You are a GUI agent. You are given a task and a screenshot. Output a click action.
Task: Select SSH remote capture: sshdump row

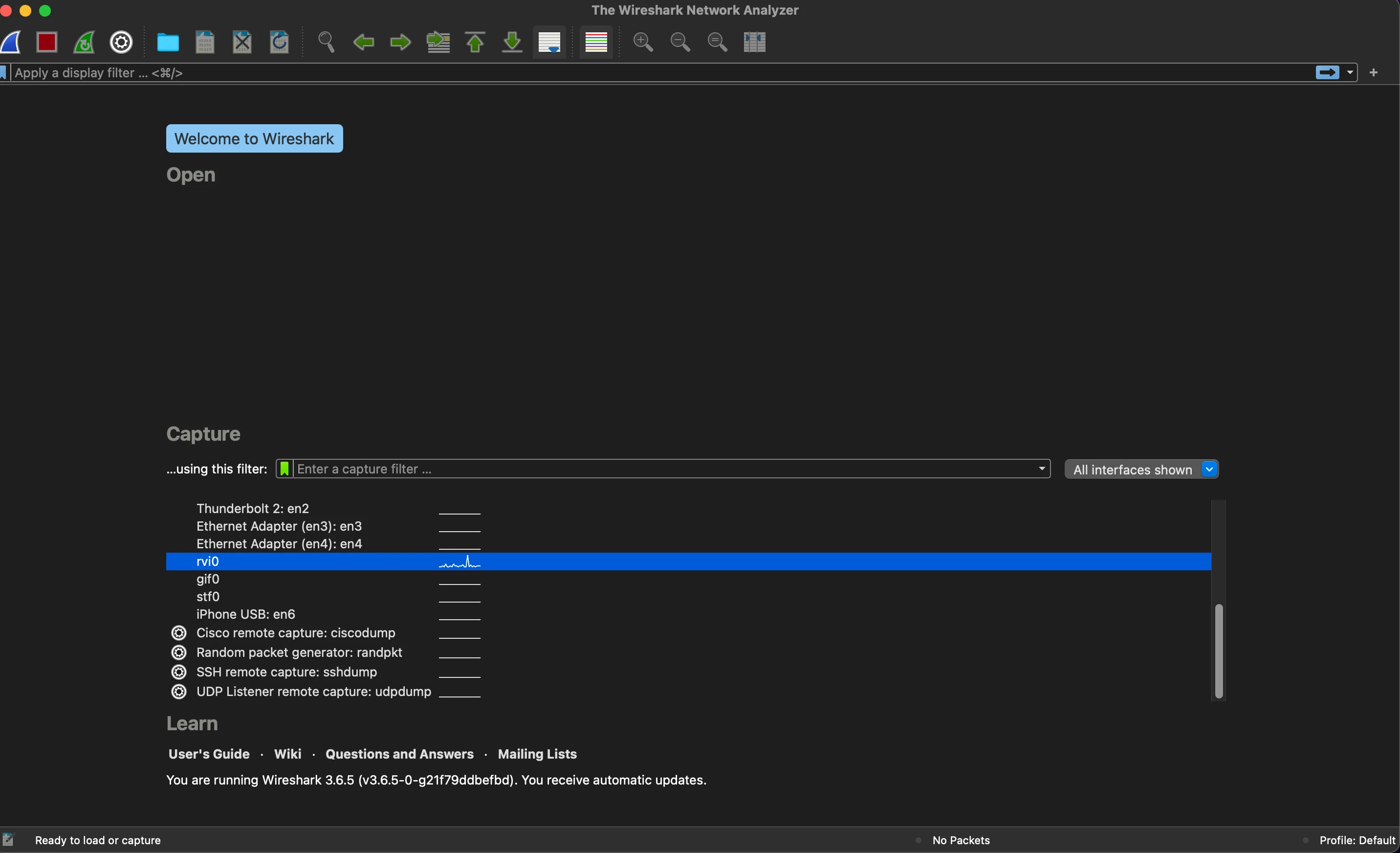286,672
